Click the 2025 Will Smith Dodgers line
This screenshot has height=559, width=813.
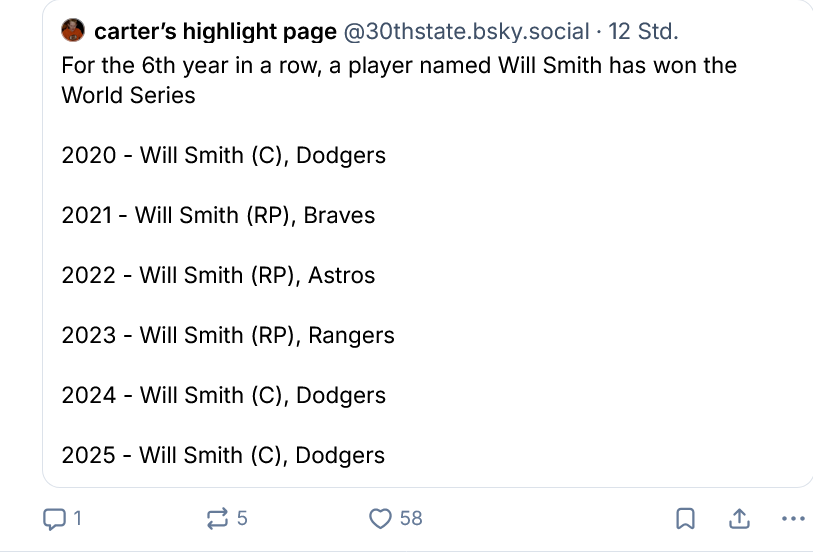pos(223,455)
